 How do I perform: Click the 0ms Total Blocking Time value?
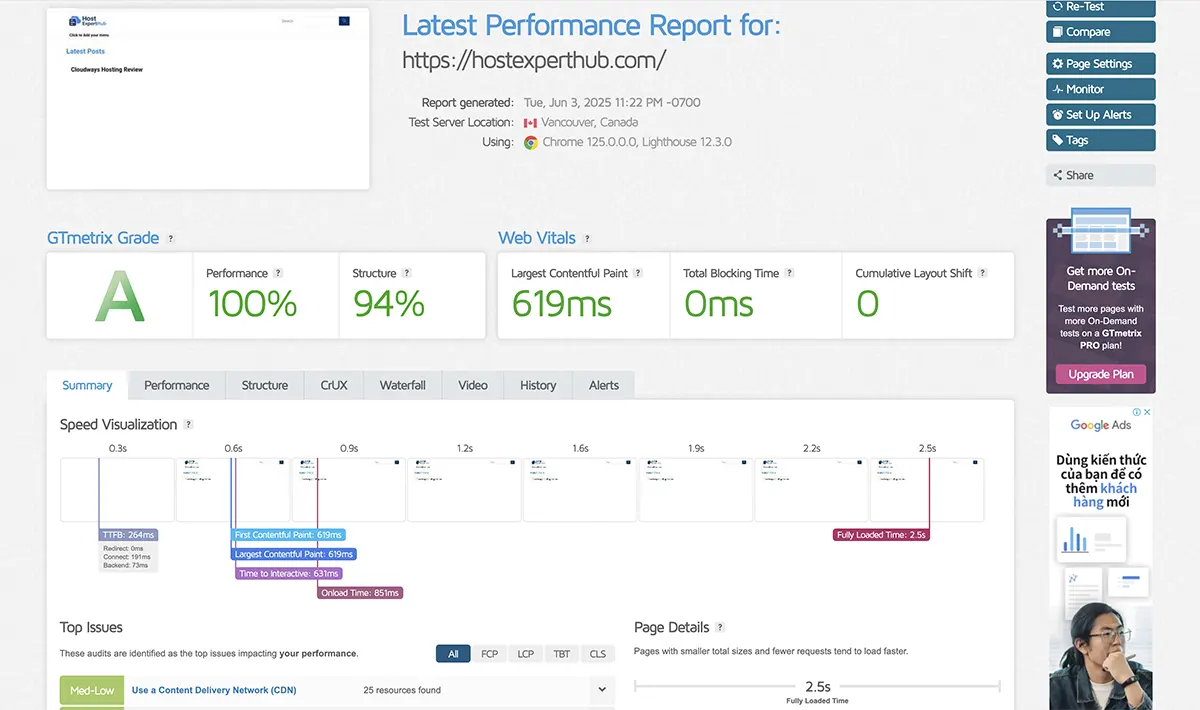tap(719, 304)
